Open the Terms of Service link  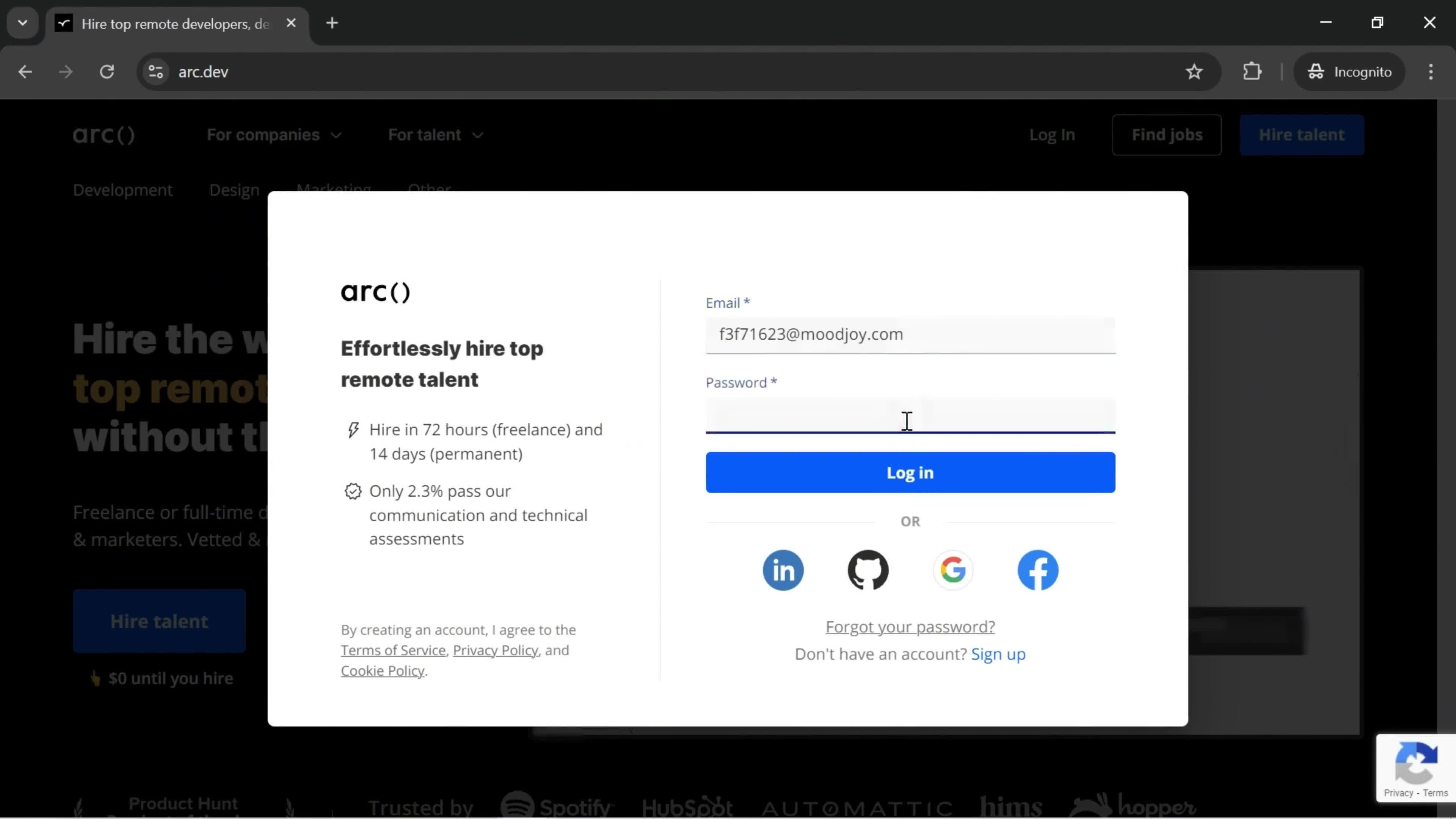pyautogui.click(x=393, y=650)
